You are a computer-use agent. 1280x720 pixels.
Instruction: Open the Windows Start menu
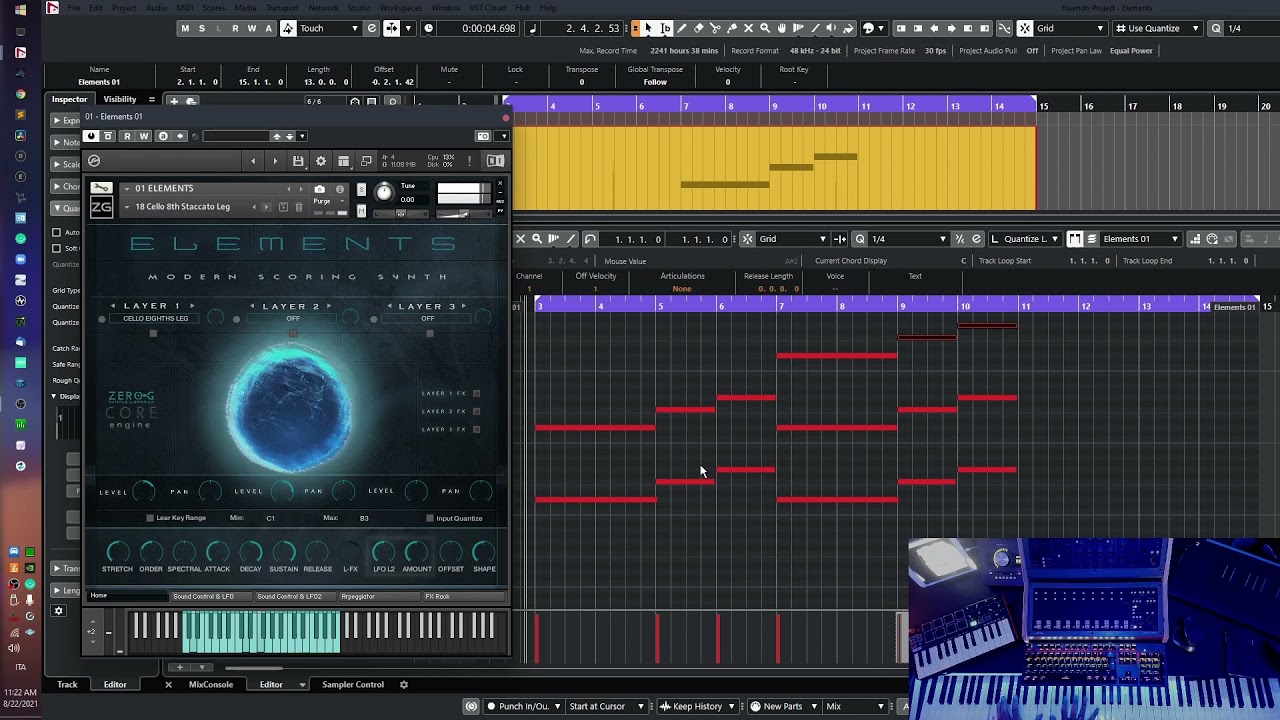(x=20, y=10)
